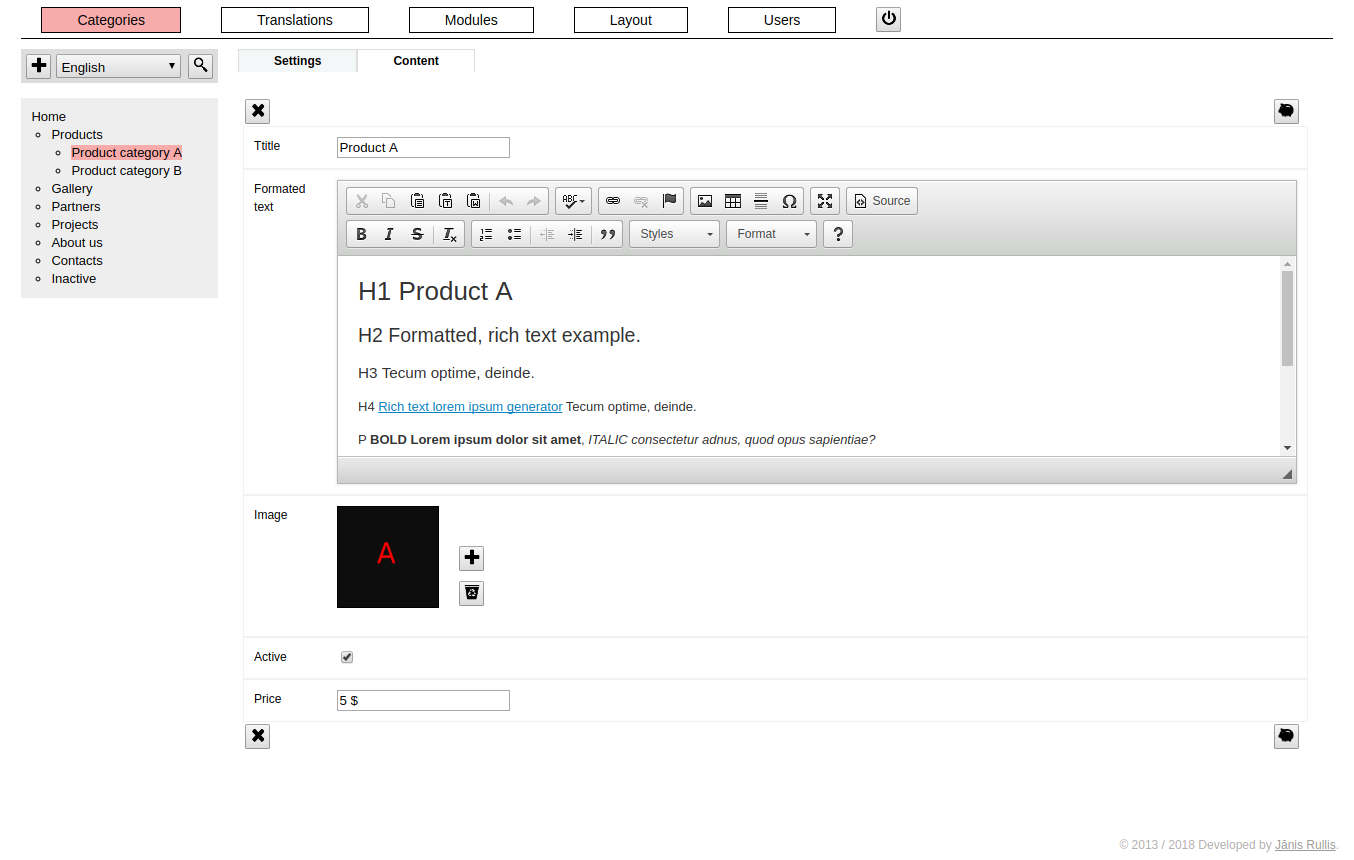The image size is (1354, 860).
Task: Insert an image via editor toolbar
Action: 705,201
